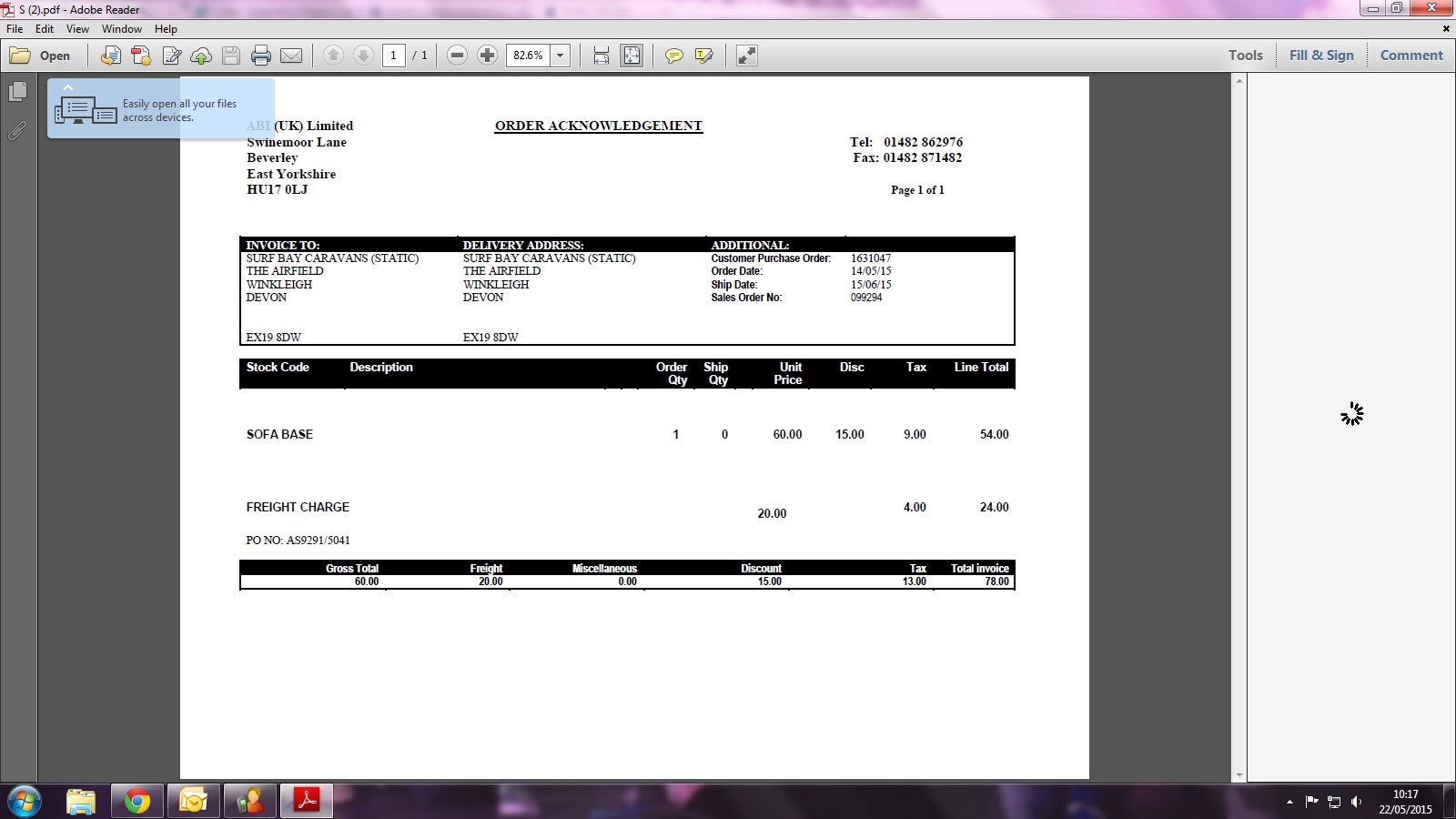The height and width of the screenshot is (819, 1456).
Task: Click the 'SOFA BASE' item description
Action: (279, 434)
